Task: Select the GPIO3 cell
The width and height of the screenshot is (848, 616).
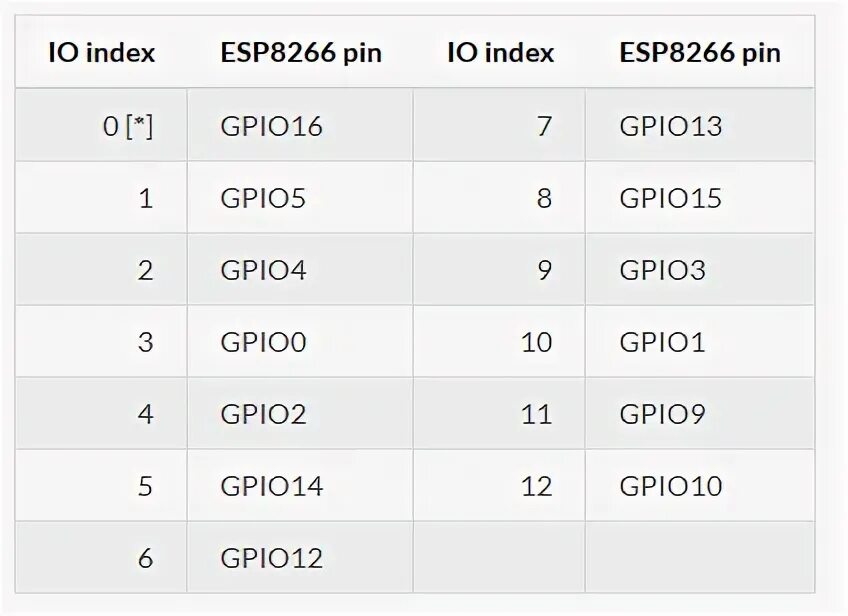Action: 699,269
